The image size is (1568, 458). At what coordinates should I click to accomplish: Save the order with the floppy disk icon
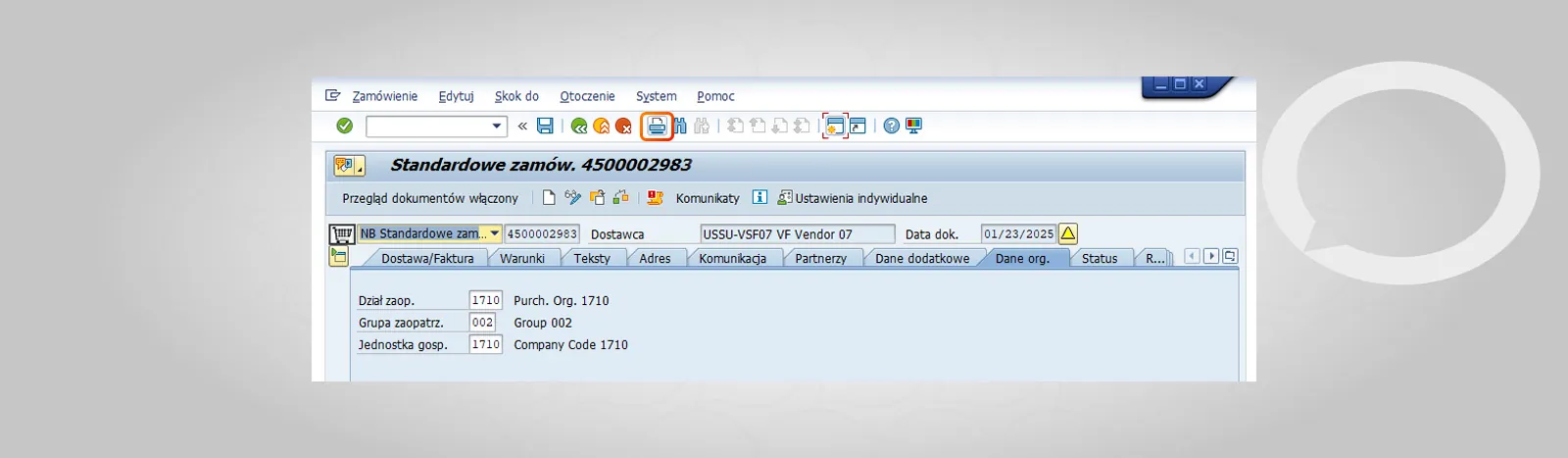545,126
